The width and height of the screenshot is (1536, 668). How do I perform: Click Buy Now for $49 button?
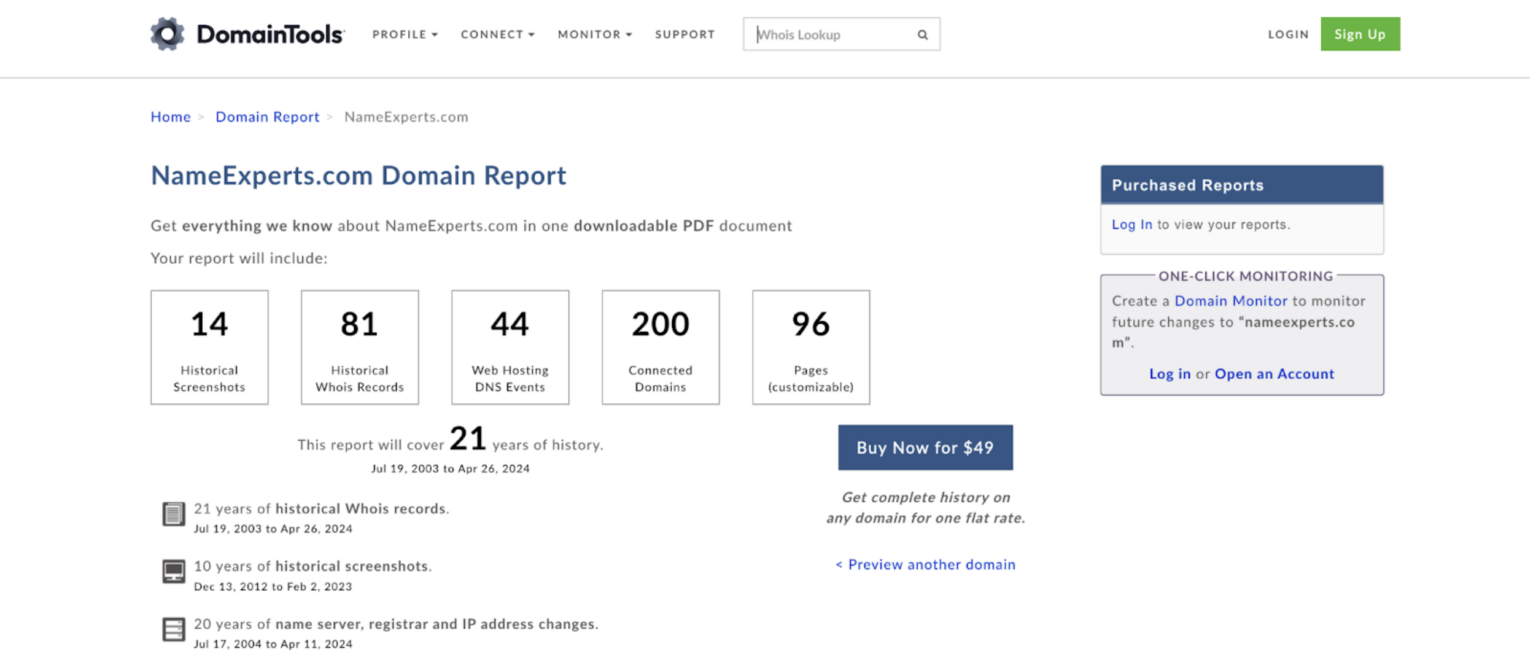coord(925,448)
